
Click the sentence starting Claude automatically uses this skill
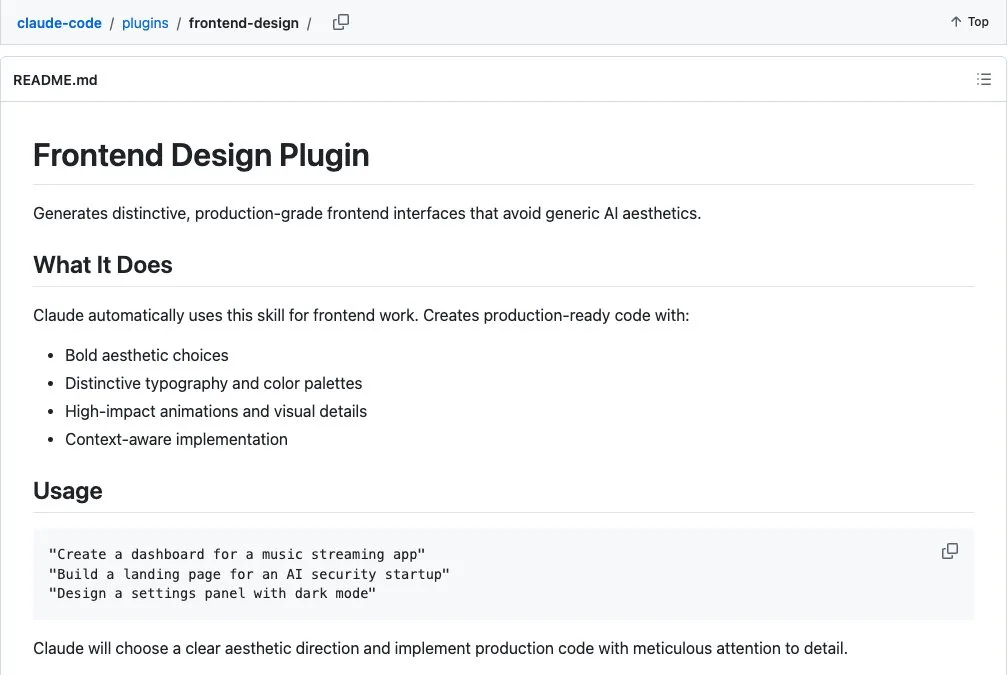click(361, 316)
